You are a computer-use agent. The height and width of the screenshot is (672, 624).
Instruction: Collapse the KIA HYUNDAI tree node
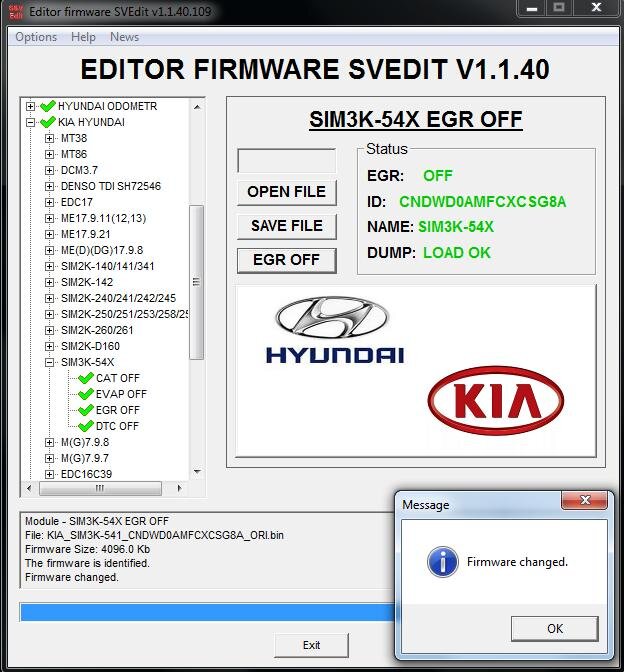click(x=30, y=122)
